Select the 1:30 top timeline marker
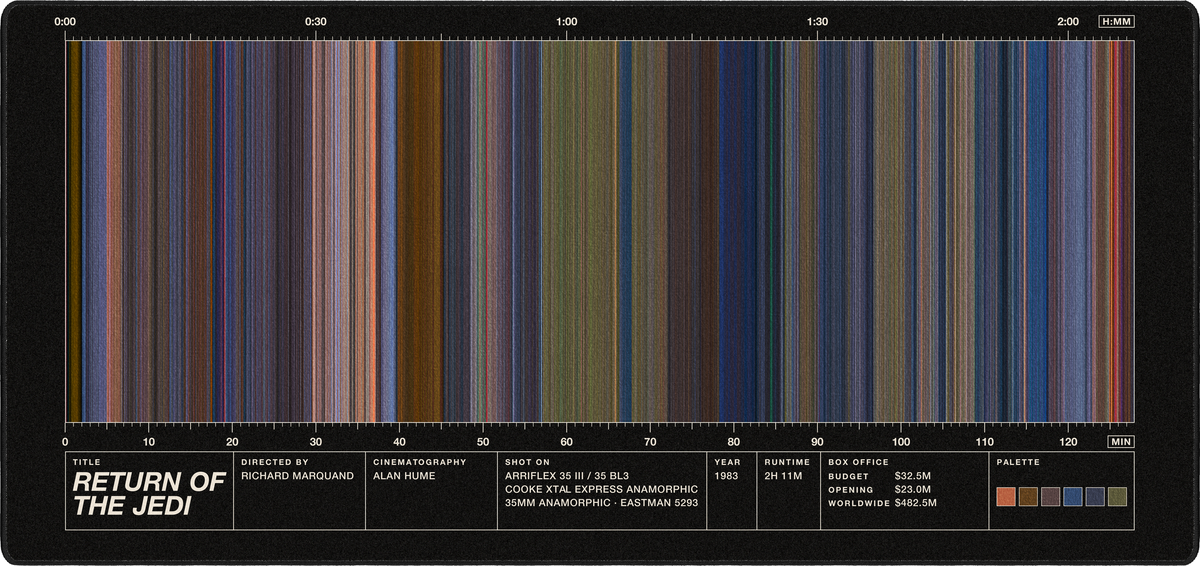1200x566 pixels. 817,21
